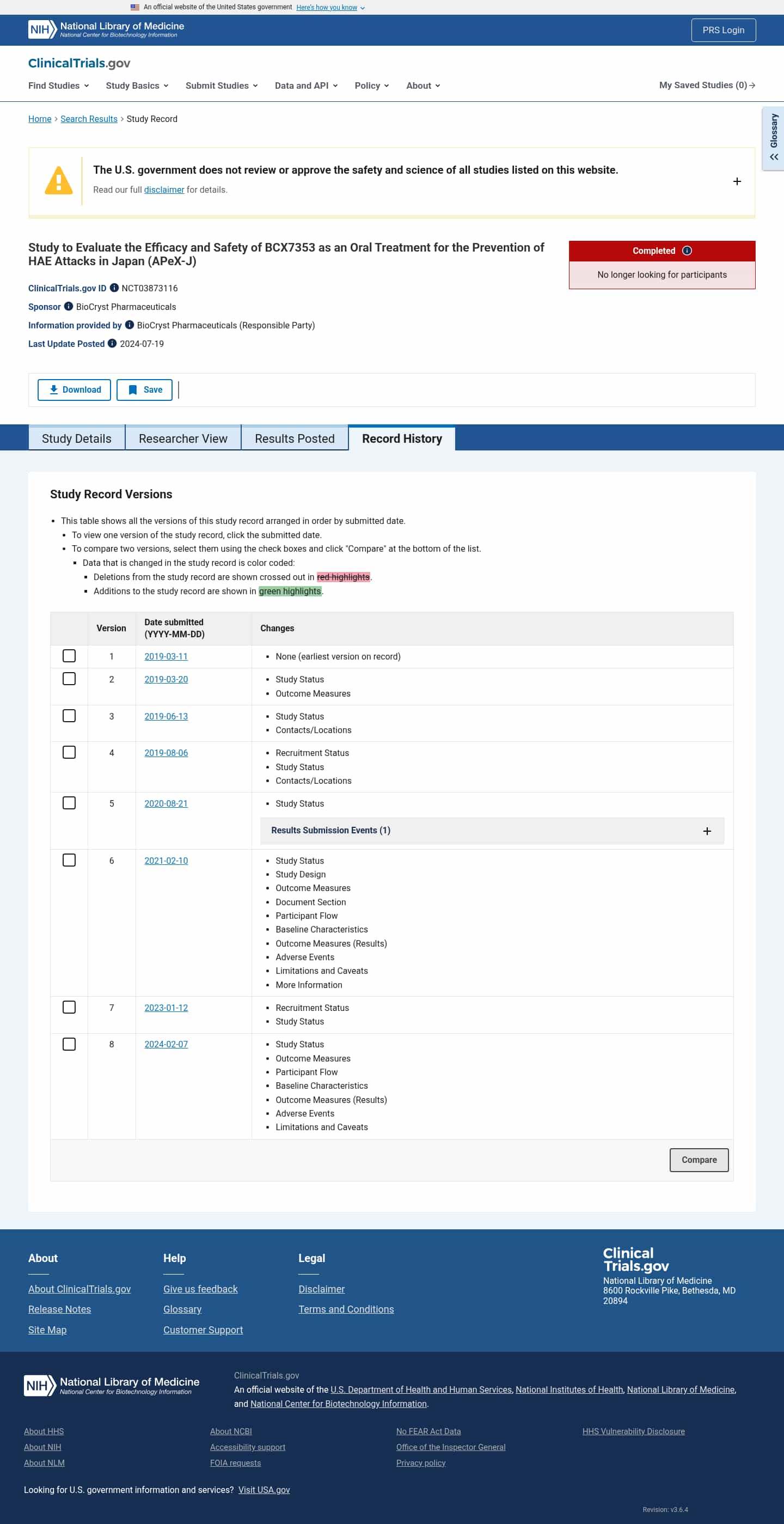784x1524 pixels.
Task: Open the Glossary link in the footer Help list
Action: [x=183, y=1309]
